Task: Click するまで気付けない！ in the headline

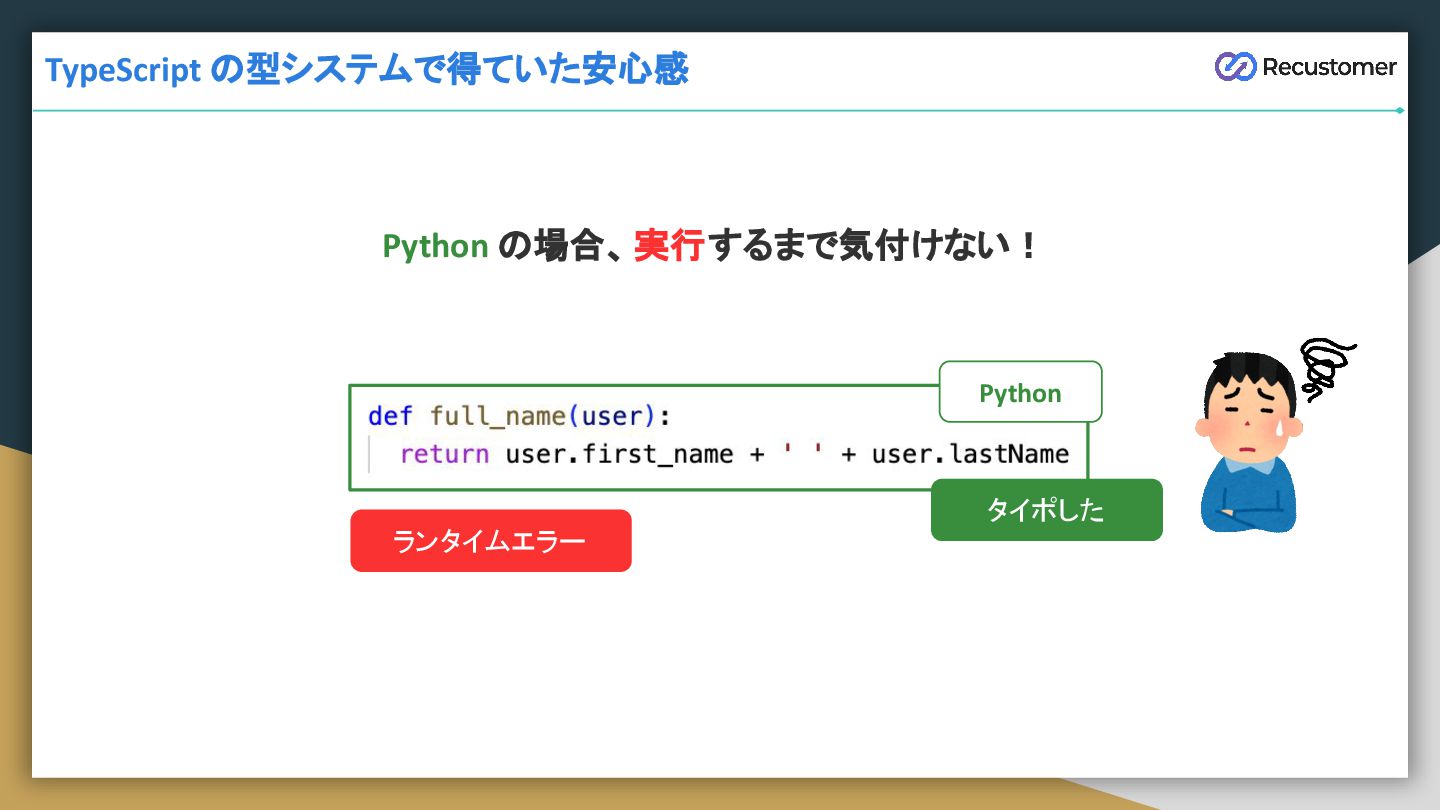Action: tap(874, 245)
